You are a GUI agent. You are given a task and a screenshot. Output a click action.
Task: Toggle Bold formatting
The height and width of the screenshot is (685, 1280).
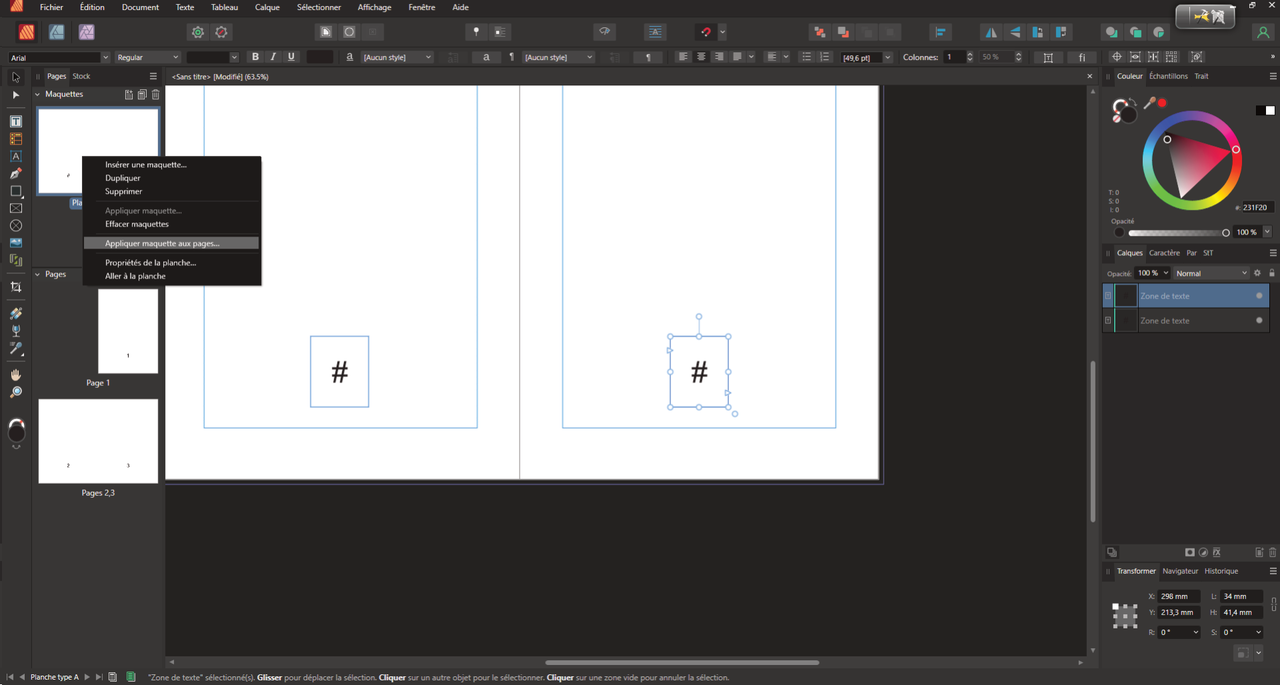click(x=255, y=57)
